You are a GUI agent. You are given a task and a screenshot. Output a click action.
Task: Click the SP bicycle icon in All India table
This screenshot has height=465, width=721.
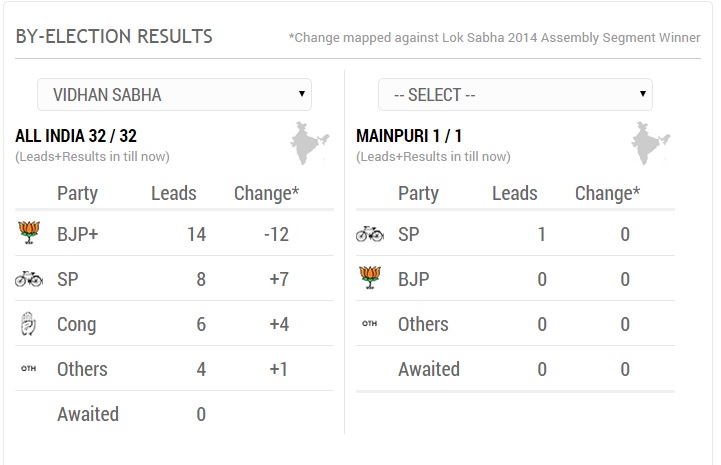pyautogui.click(x=29, y=279)
